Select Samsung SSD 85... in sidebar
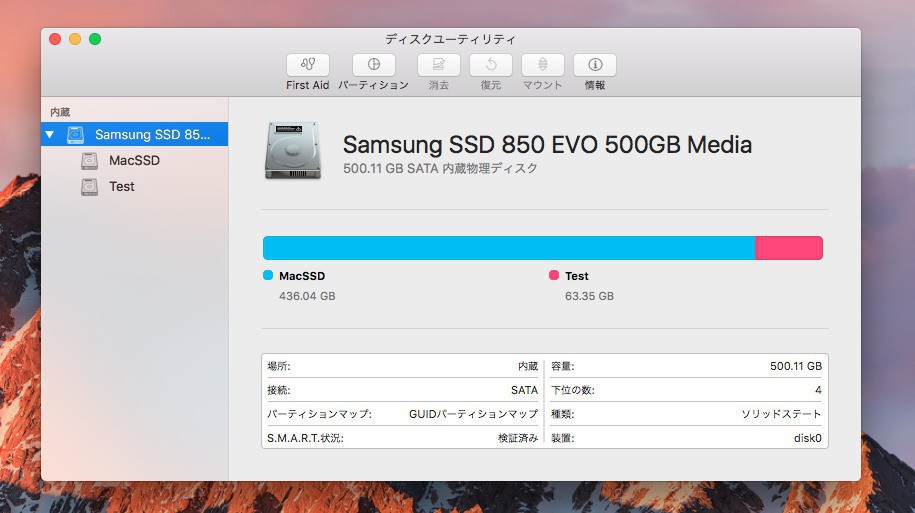 [135, 134]
